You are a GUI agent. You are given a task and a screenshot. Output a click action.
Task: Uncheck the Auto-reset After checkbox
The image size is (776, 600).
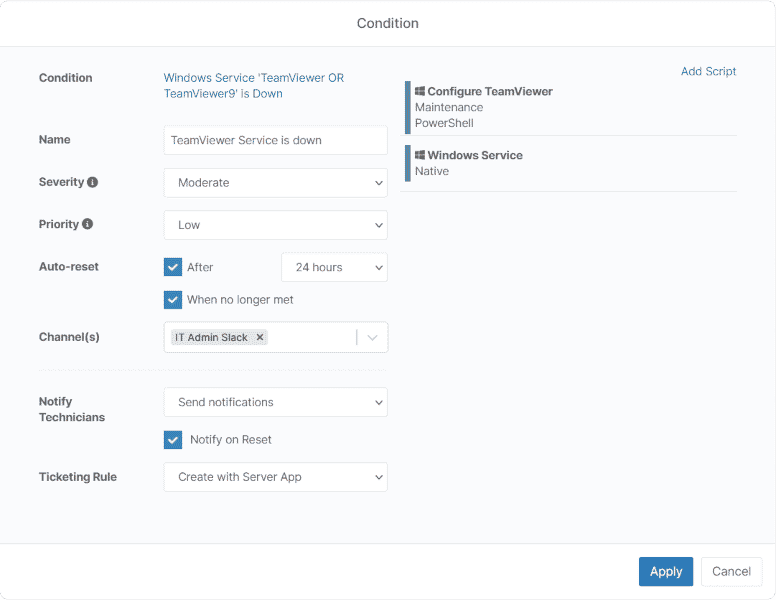[x=173, y=267]
